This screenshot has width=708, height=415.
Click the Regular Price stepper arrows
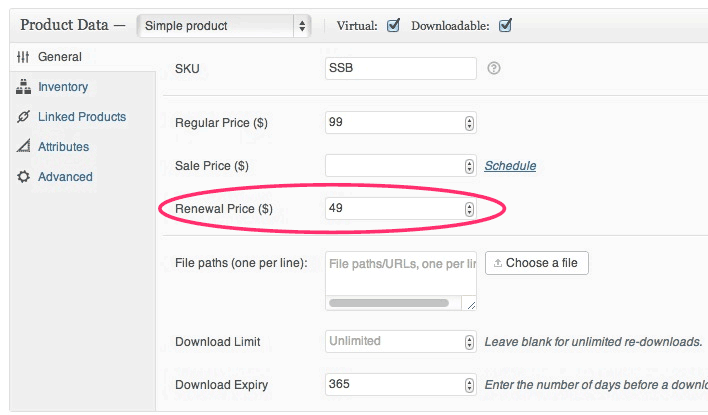(469, 123)
